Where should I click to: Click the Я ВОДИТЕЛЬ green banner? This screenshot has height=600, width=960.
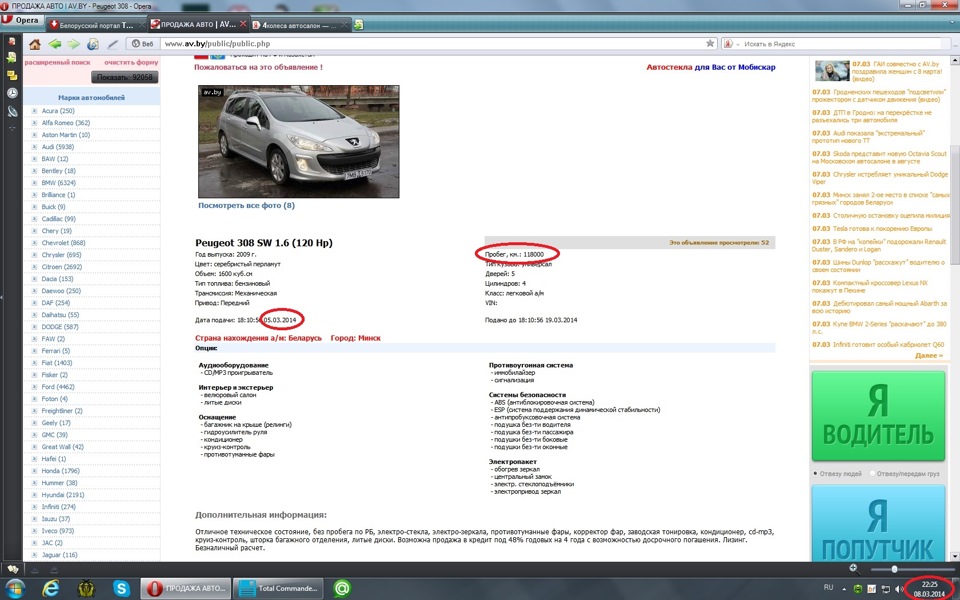[878, 416]
